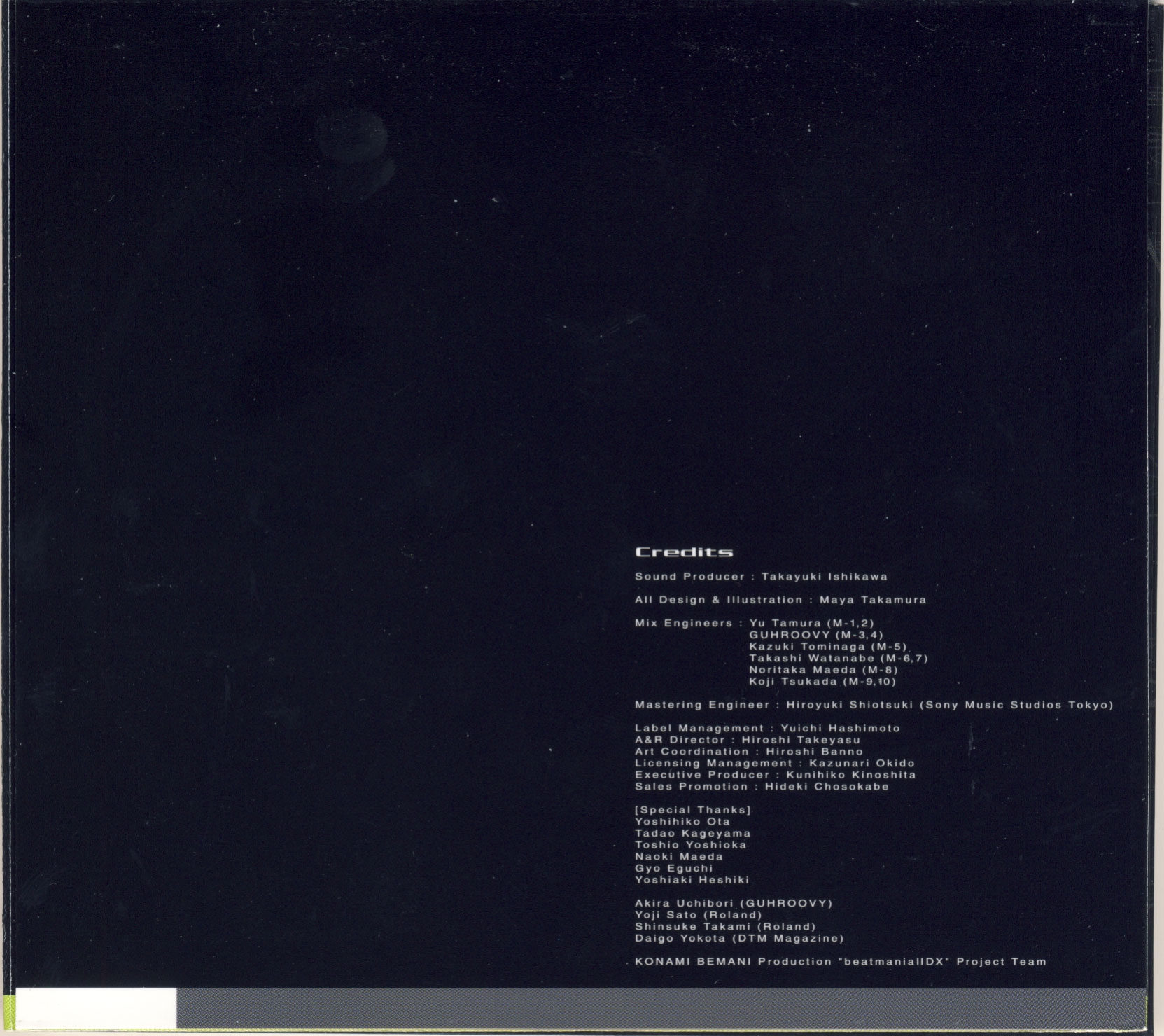Select Label Management Yuichi Hashimoto line

pos(767,729)
